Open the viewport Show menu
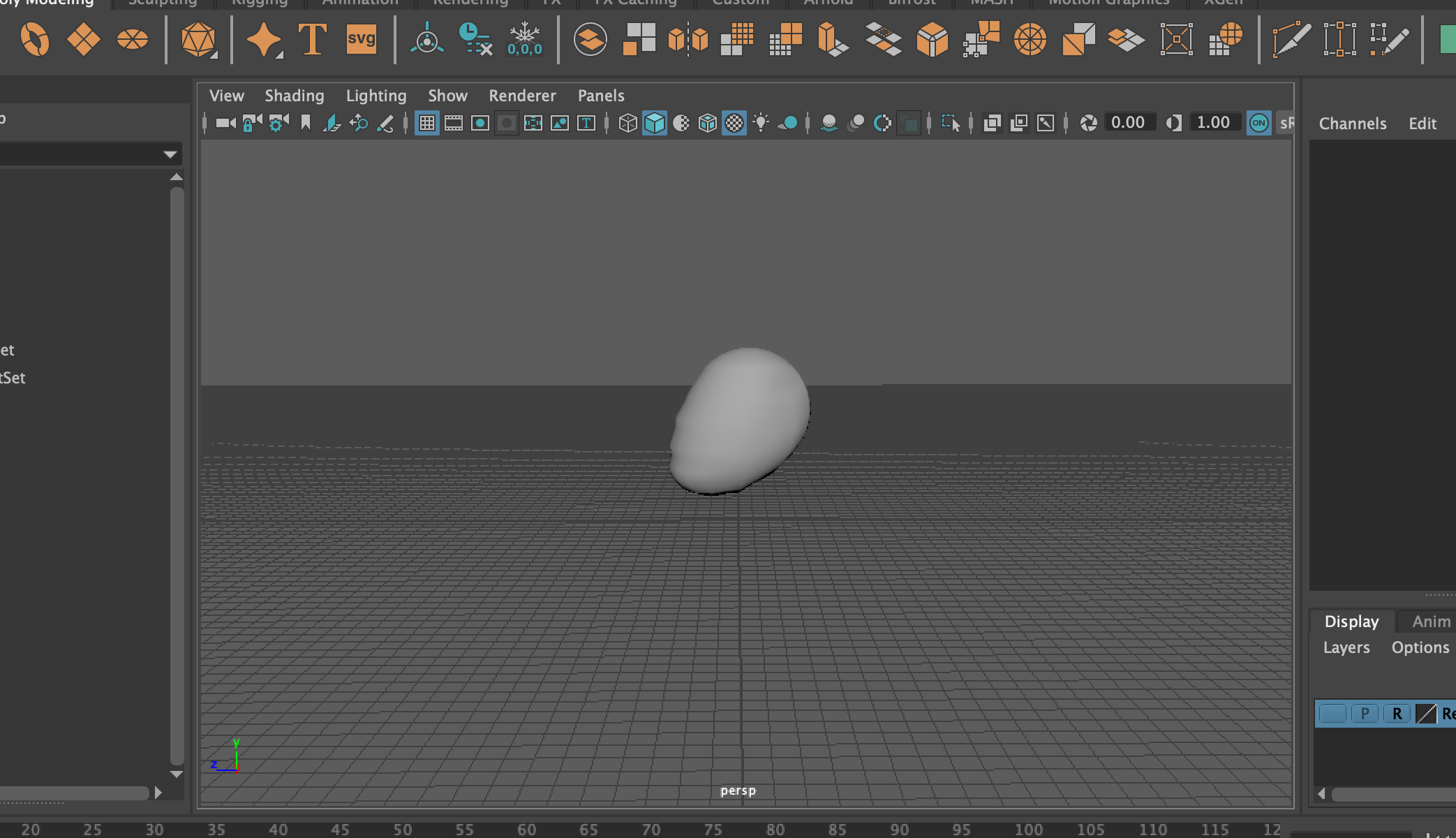The height and width of the screenshot is (838, 1456). click(447, 96)
